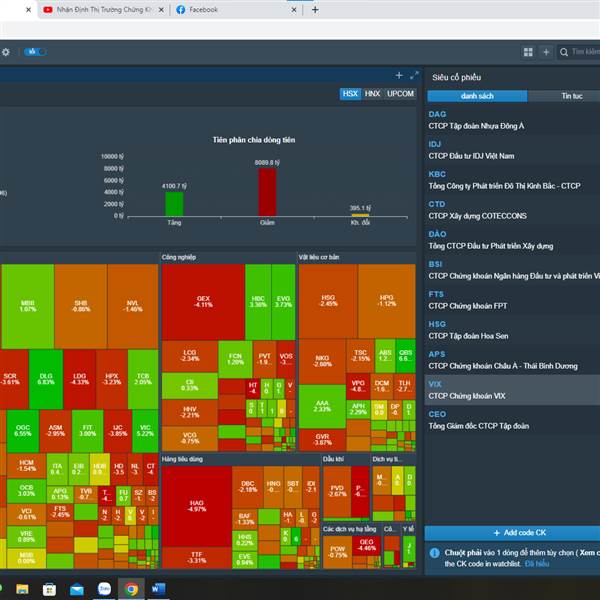600x600 pixels.
Task: Select the 'danh sách' tab
Action: tap(477, 96)
